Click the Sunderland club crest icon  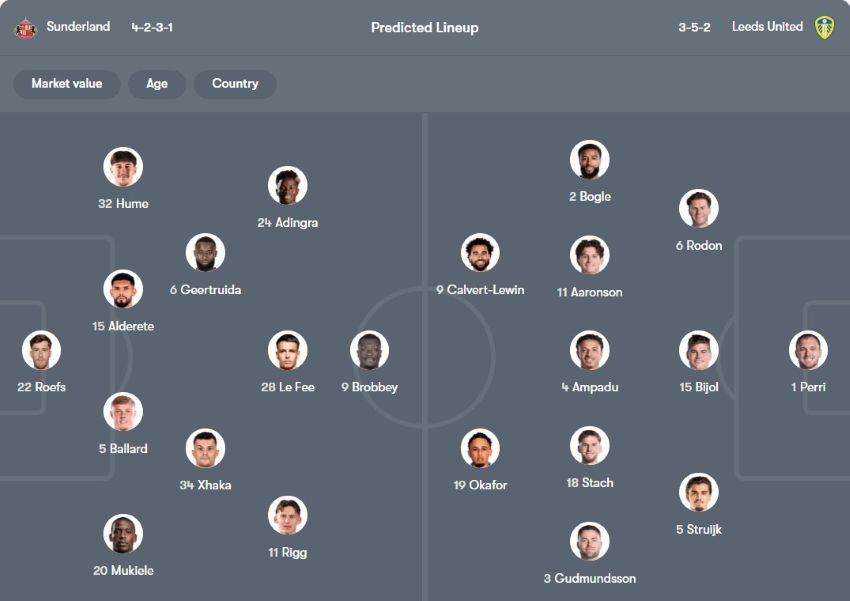coord(25,28)
